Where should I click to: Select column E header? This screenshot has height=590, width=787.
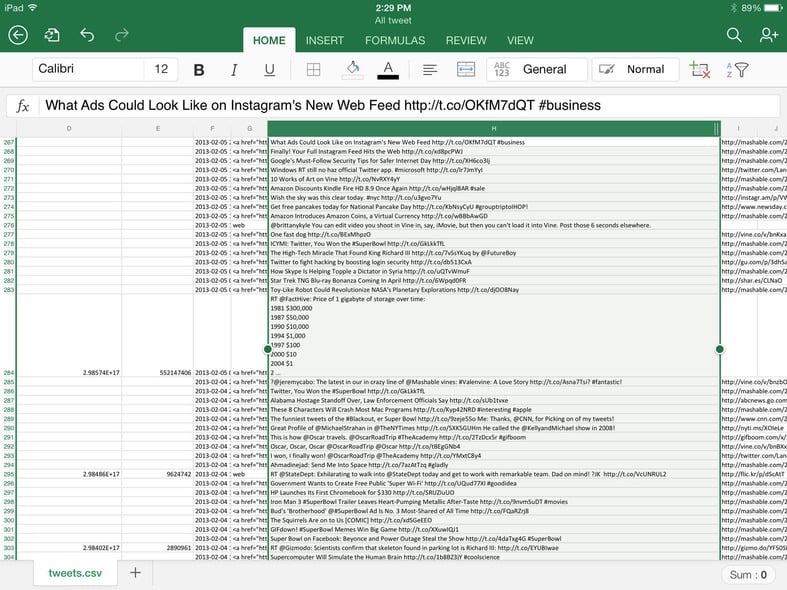coord(158,128)
